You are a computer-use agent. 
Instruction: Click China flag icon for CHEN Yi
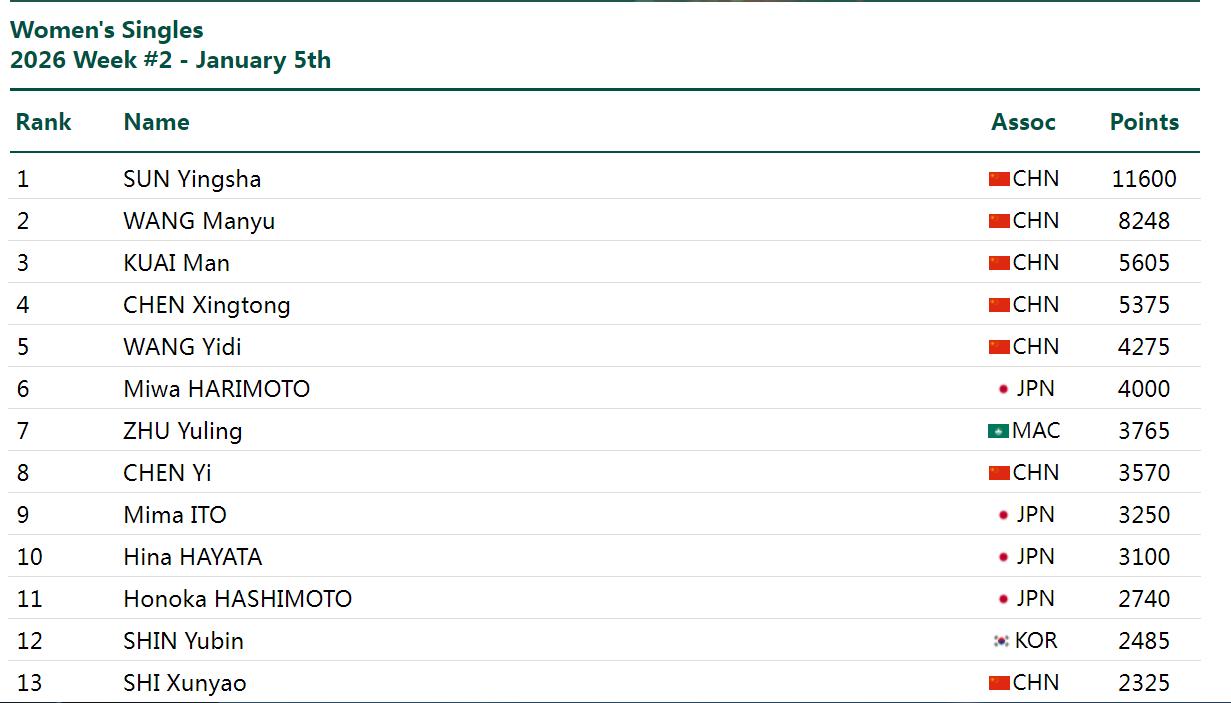pos(999,473)
